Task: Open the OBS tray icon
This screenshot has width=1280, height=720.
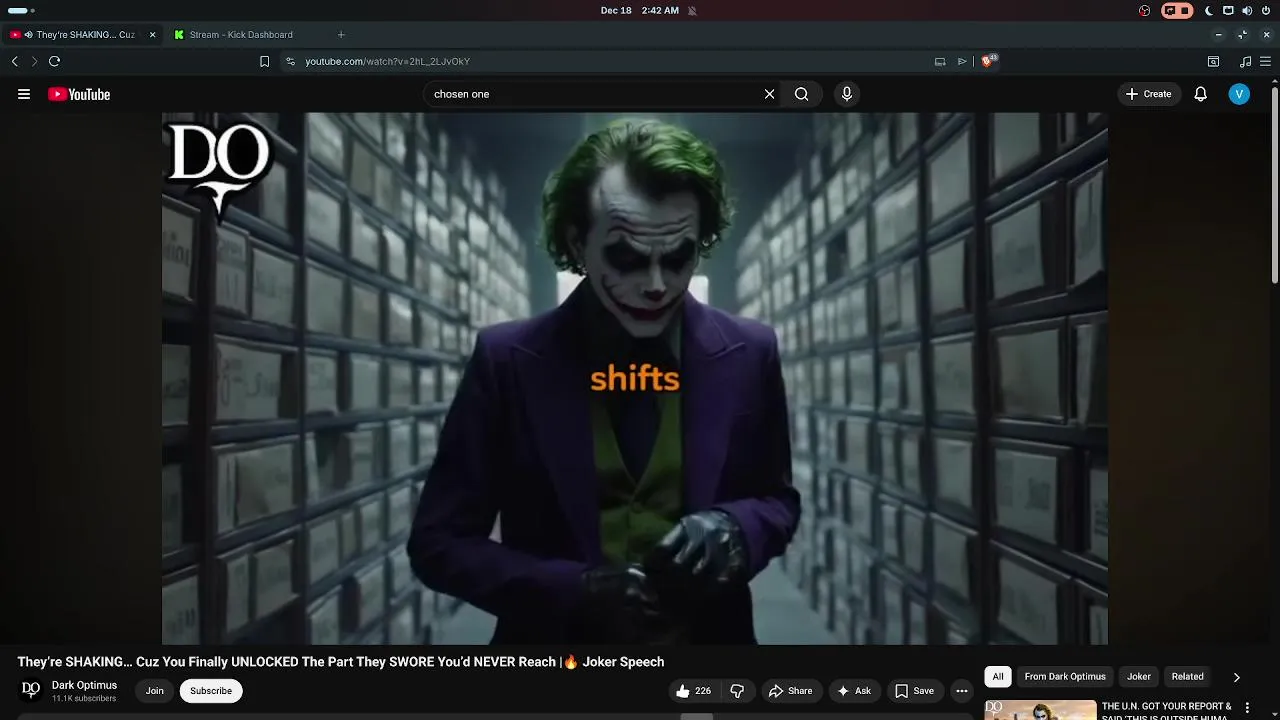Action: 1145,11
